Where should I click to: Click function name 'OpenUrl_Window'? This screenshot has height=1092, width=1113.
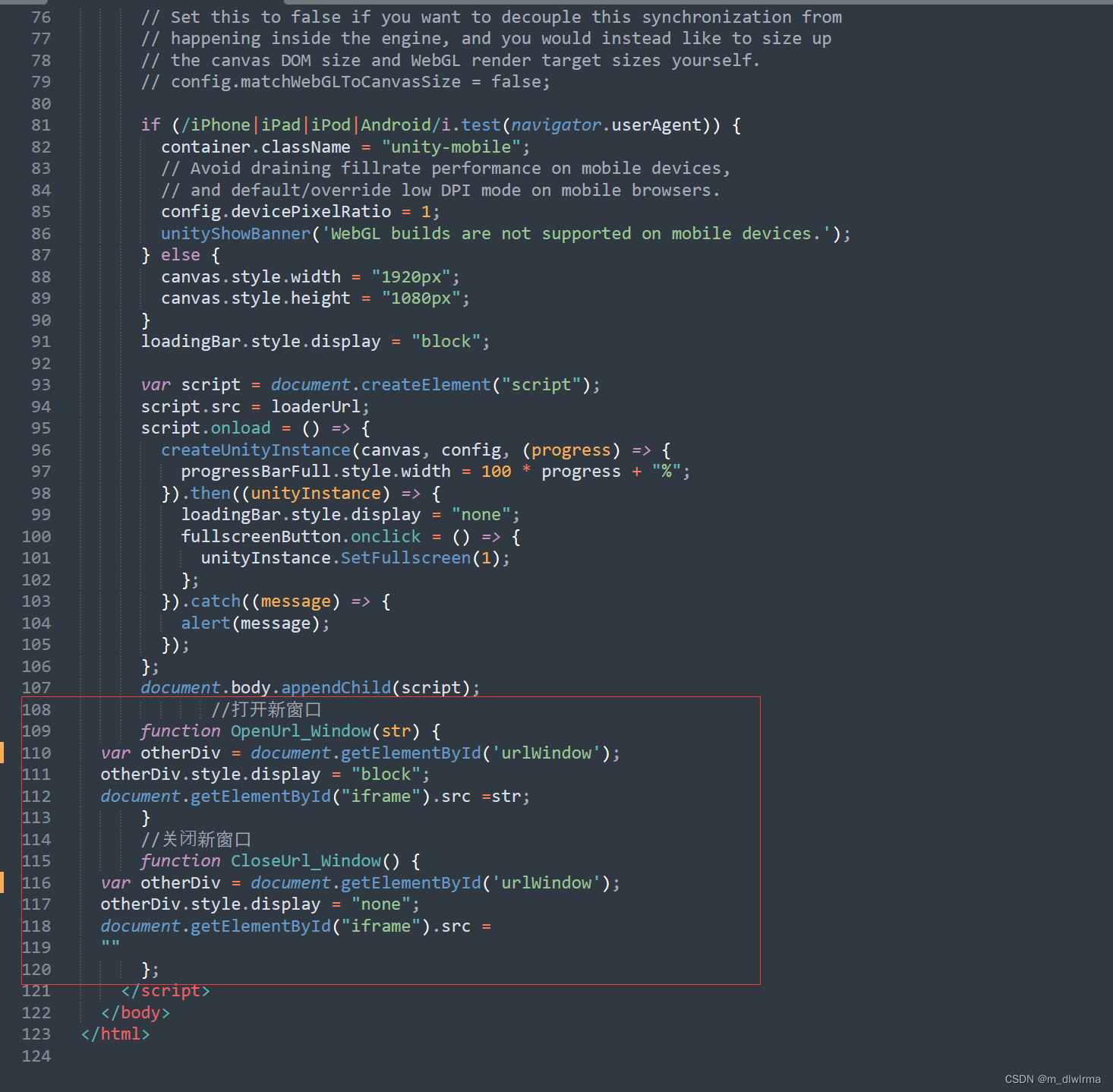tap(301, 731)
